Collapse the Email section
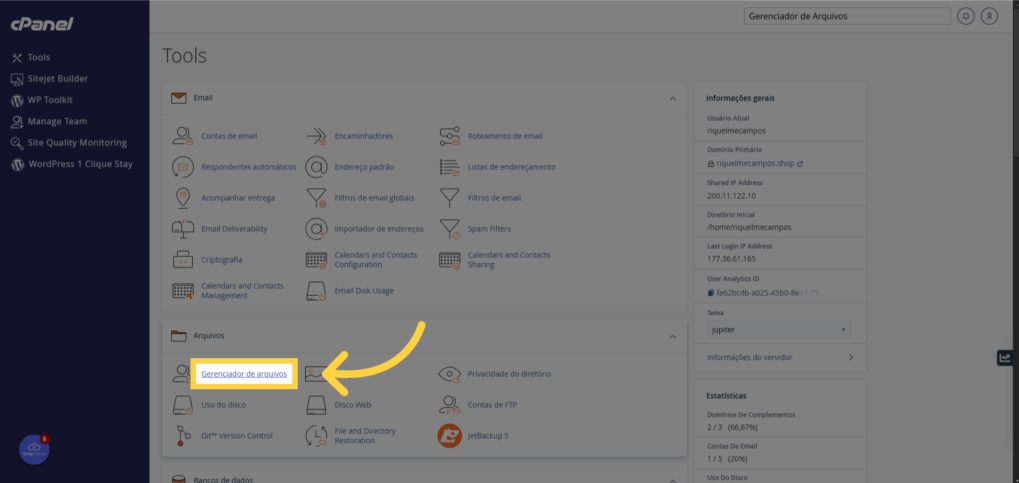This screenshot has width=1019, height=483. point(673,99)
